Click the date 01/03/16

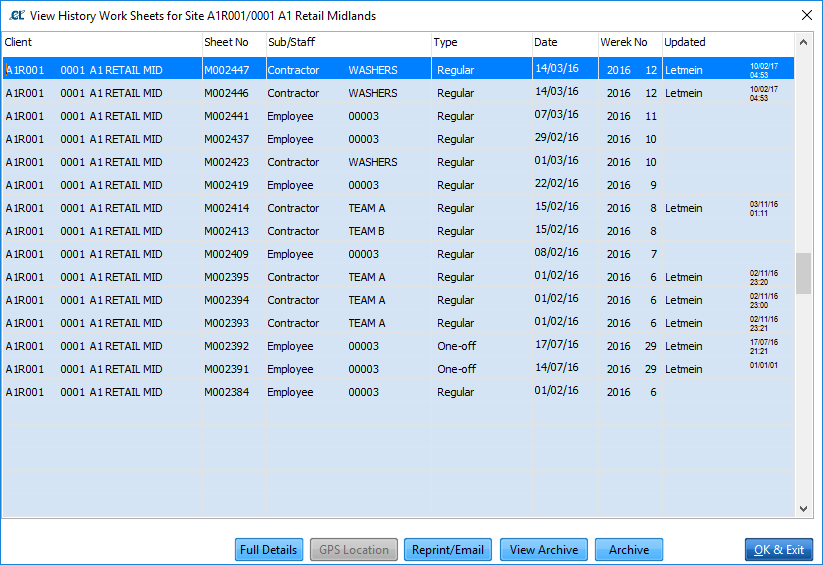(556, 161)
